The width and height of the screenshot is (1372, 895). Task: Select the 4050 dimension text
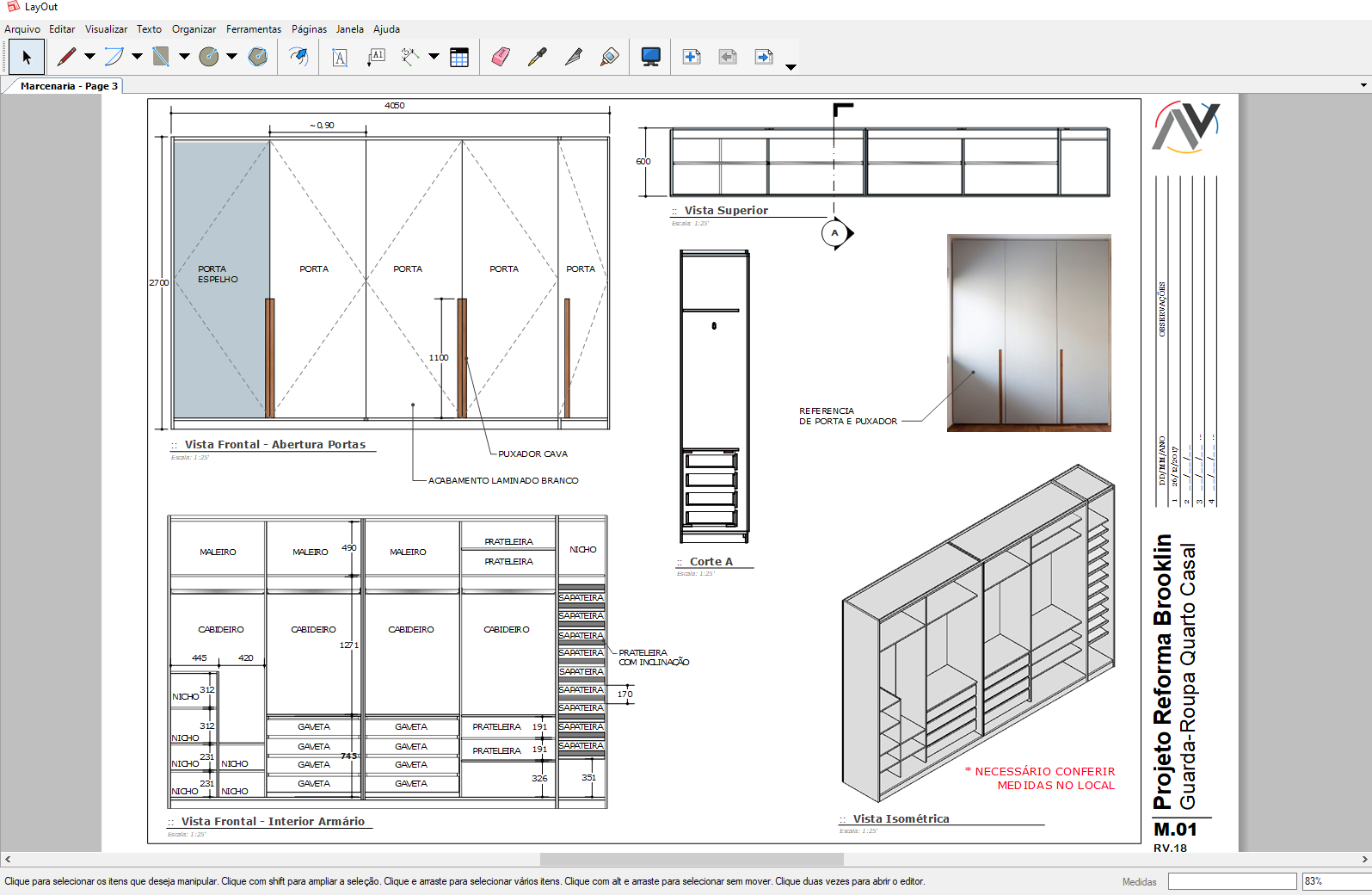point(394,105)
